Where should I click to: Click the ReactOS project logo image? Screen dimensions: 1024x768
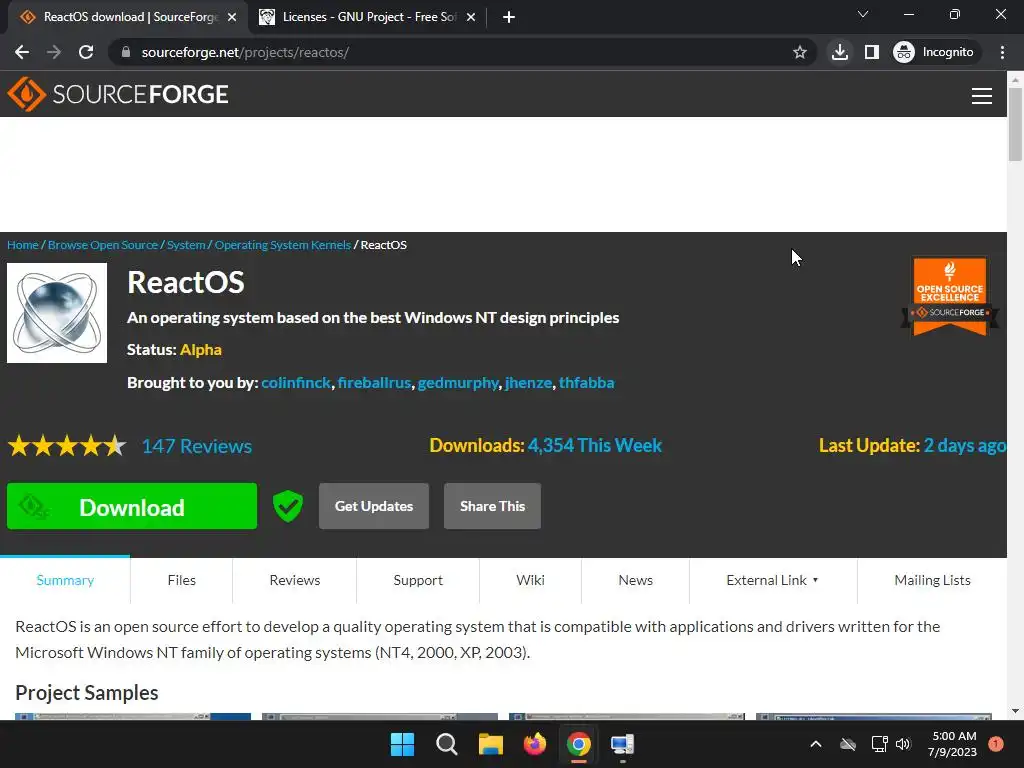(x=57, y=313)
